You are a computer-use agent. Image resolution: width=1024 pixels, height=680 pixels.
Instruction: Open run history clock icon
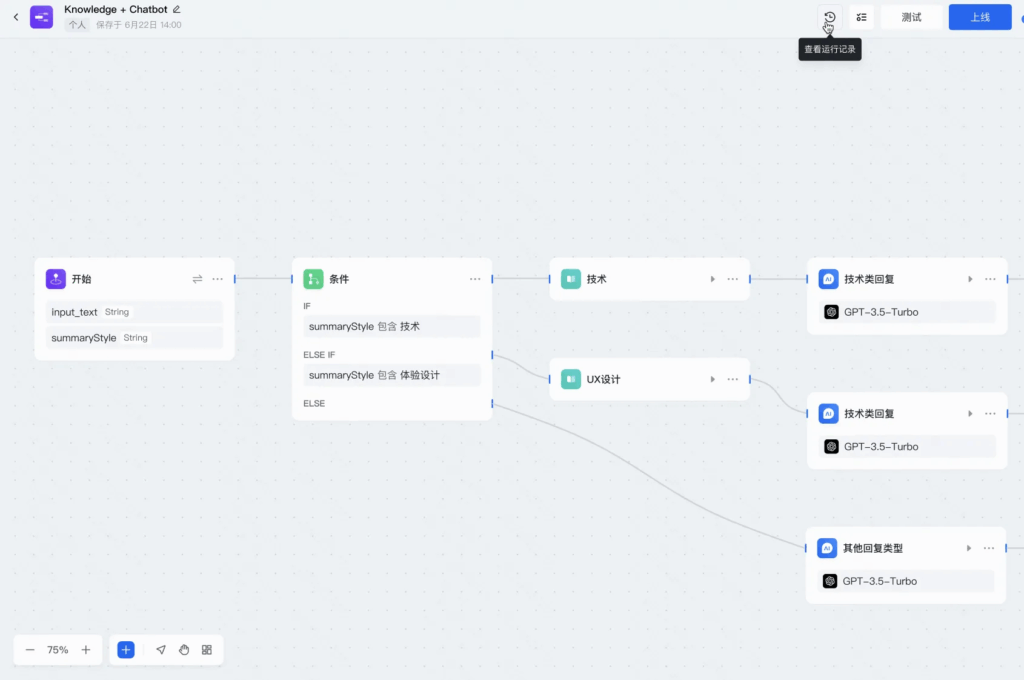829,17
